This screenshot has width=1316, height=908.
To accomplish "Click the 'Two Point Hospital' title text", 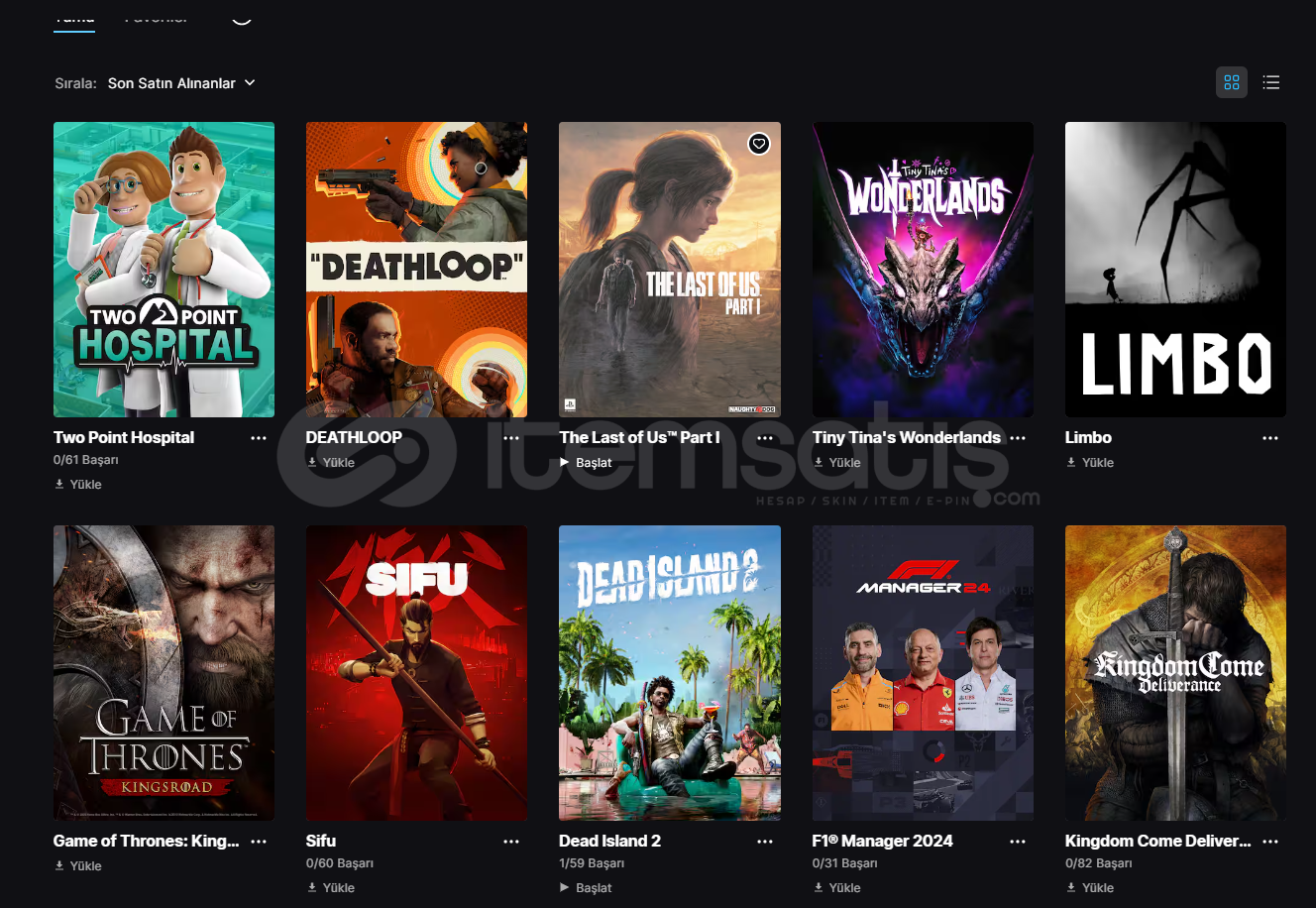I will 124,437.
